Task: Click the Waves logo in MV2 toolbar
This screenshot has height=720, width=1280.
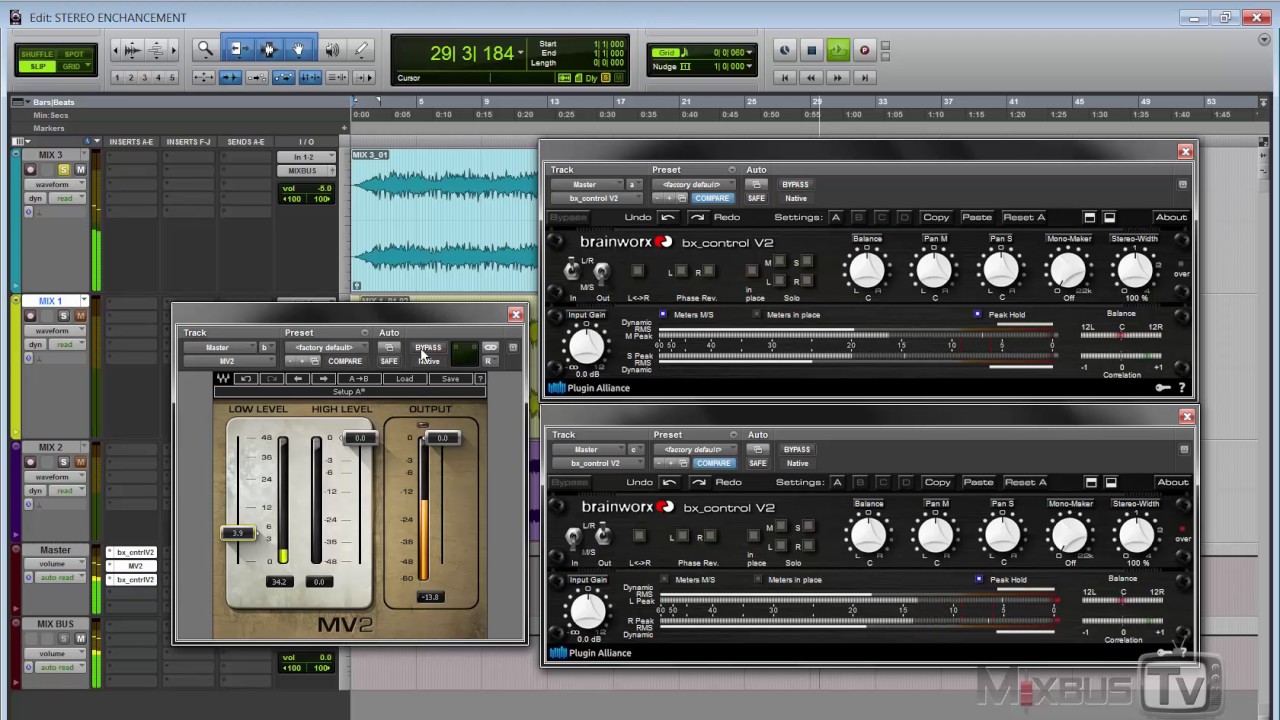Action: click(223, 379)
